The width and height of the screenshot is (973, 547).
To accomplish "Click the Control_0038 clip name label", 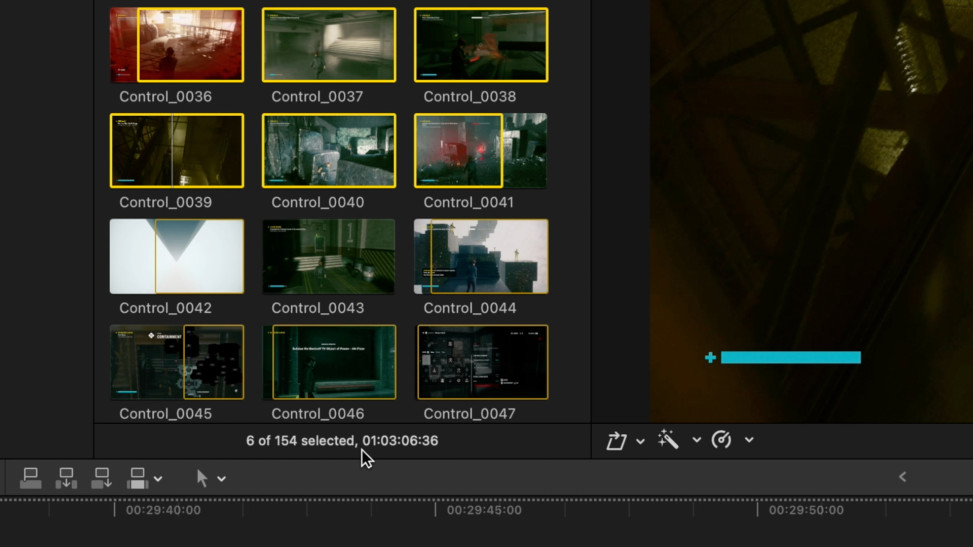I will 470,97.
